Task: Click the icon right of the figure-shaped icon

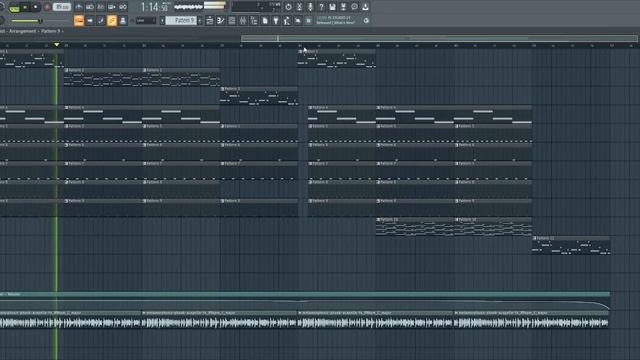Action: point(298,20)
